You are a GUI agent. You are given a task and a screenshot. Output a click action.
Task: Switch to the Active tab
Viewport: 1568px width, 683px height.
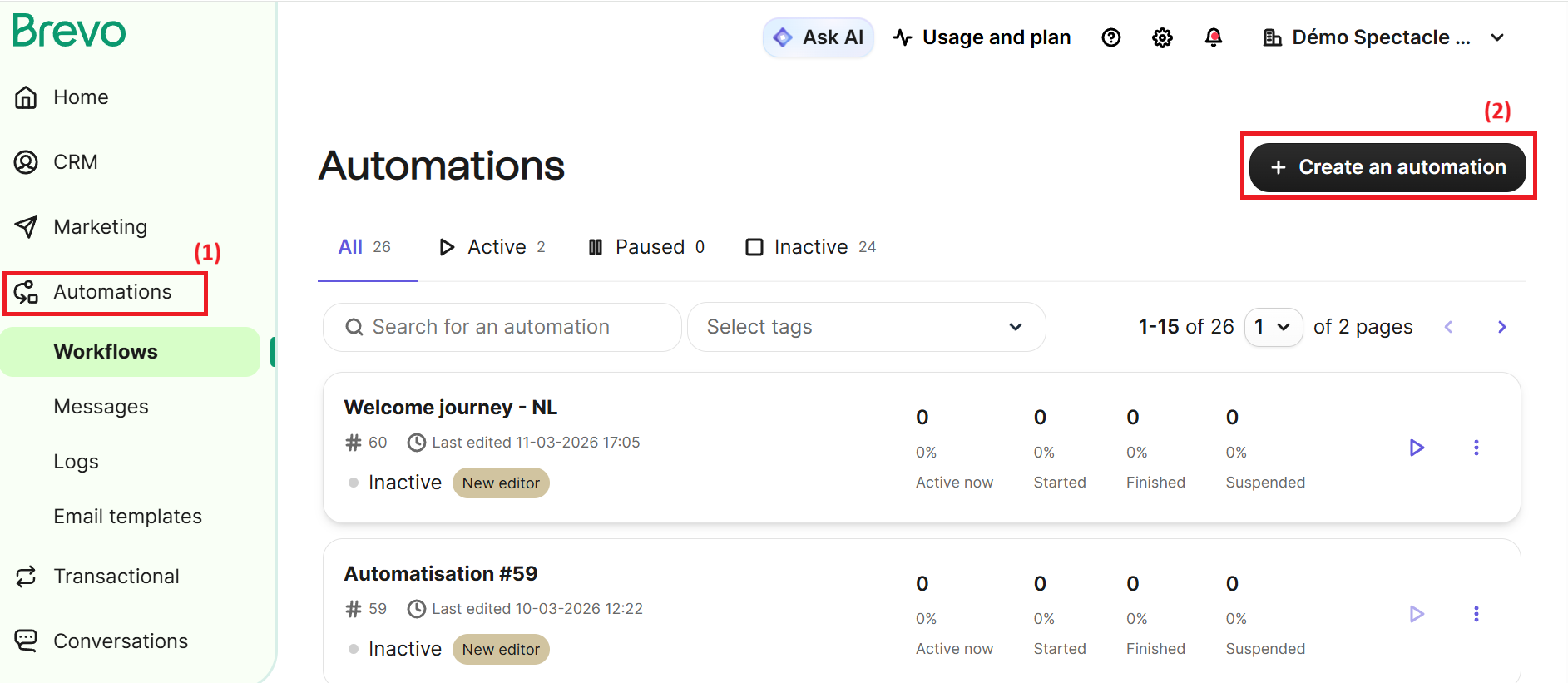pos(492,247)
